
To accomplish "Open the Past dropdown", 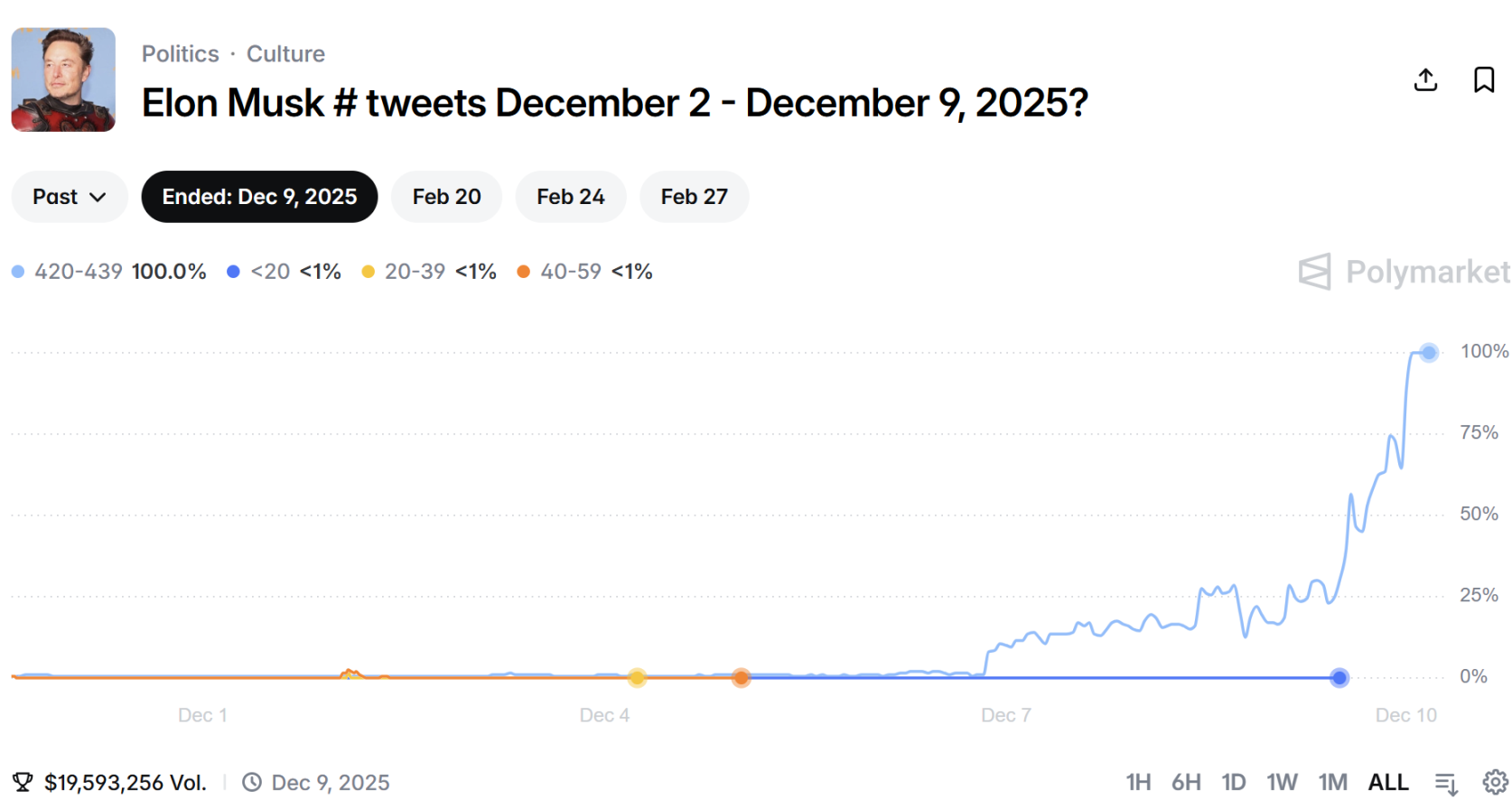I will coord(70,197).
